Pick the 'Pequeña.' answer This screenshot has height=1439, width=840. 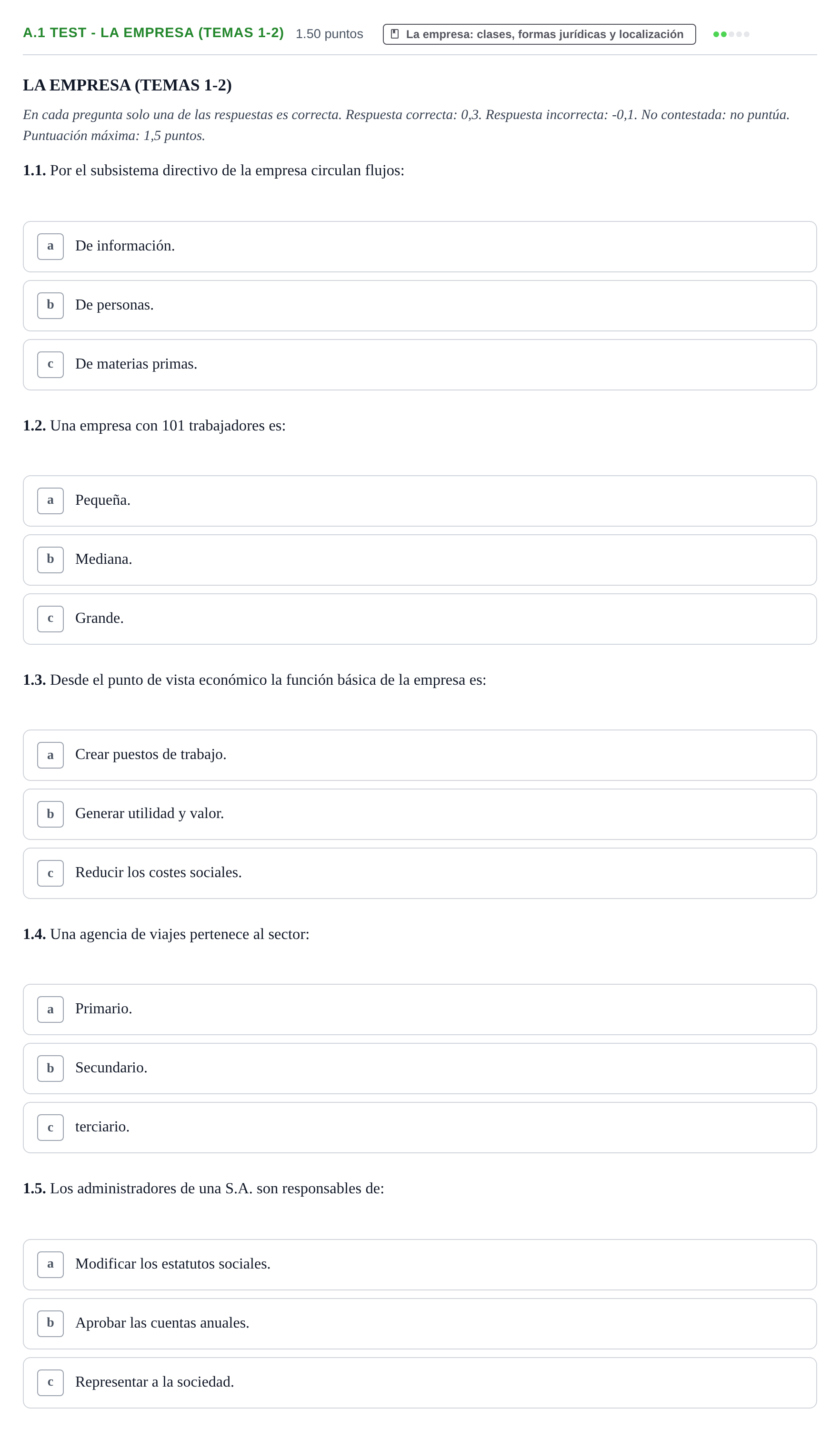(420, 501)
